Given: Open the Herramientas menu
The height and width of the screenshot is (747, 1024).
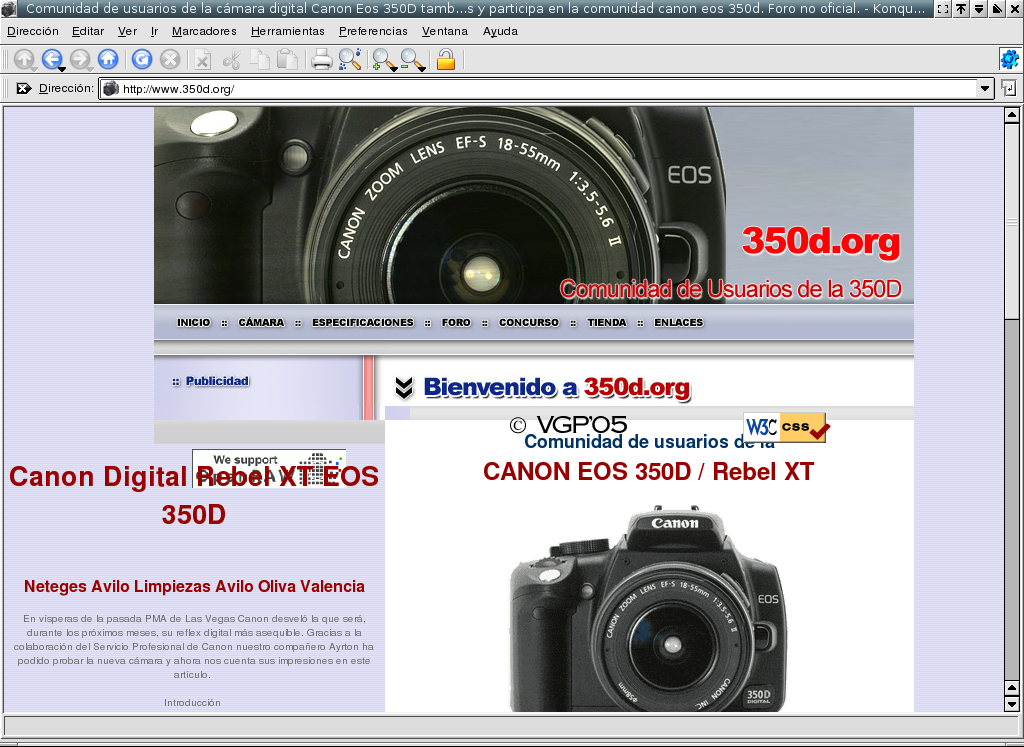Looking at the screenshot, I should [x=287, y=31].
